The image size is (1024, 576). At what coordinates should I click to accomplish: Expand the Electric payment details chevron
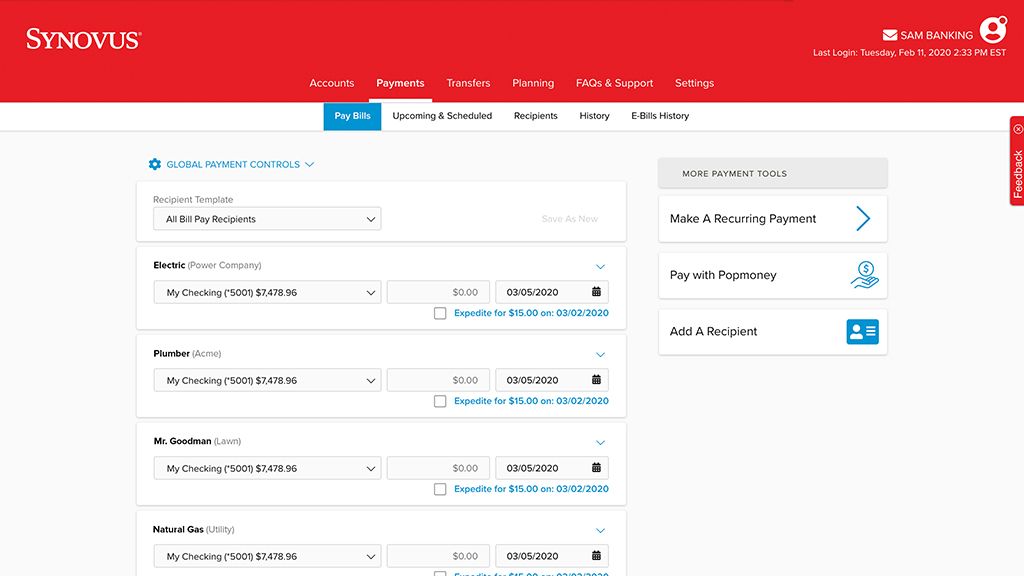tap(600, 267)
